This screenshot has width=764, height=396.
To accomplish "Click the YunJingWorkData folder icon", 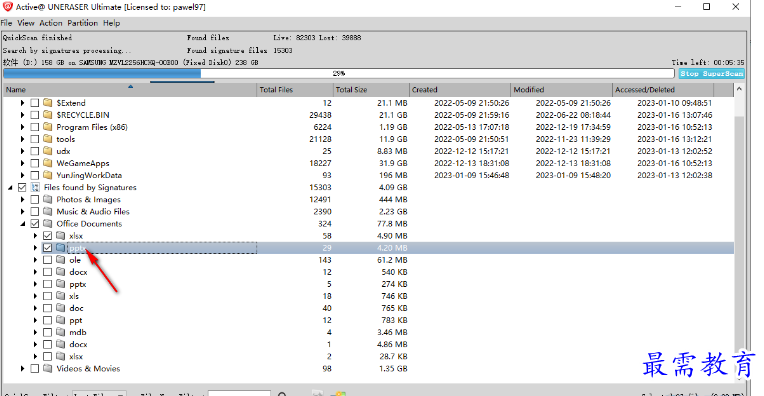I will click(47, 175).
